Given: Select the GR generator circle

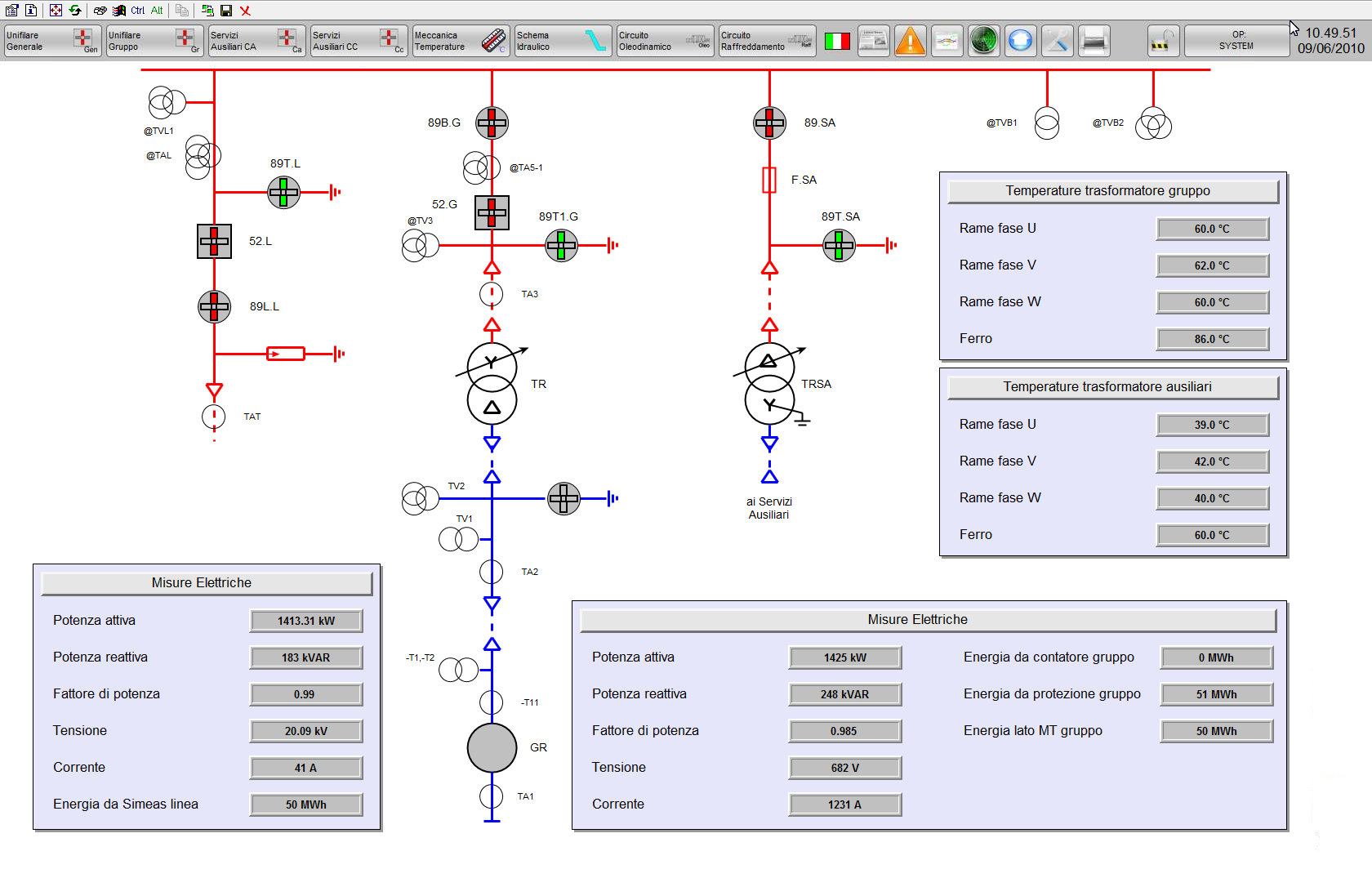Looking at the screenshot, I should 492,748.
